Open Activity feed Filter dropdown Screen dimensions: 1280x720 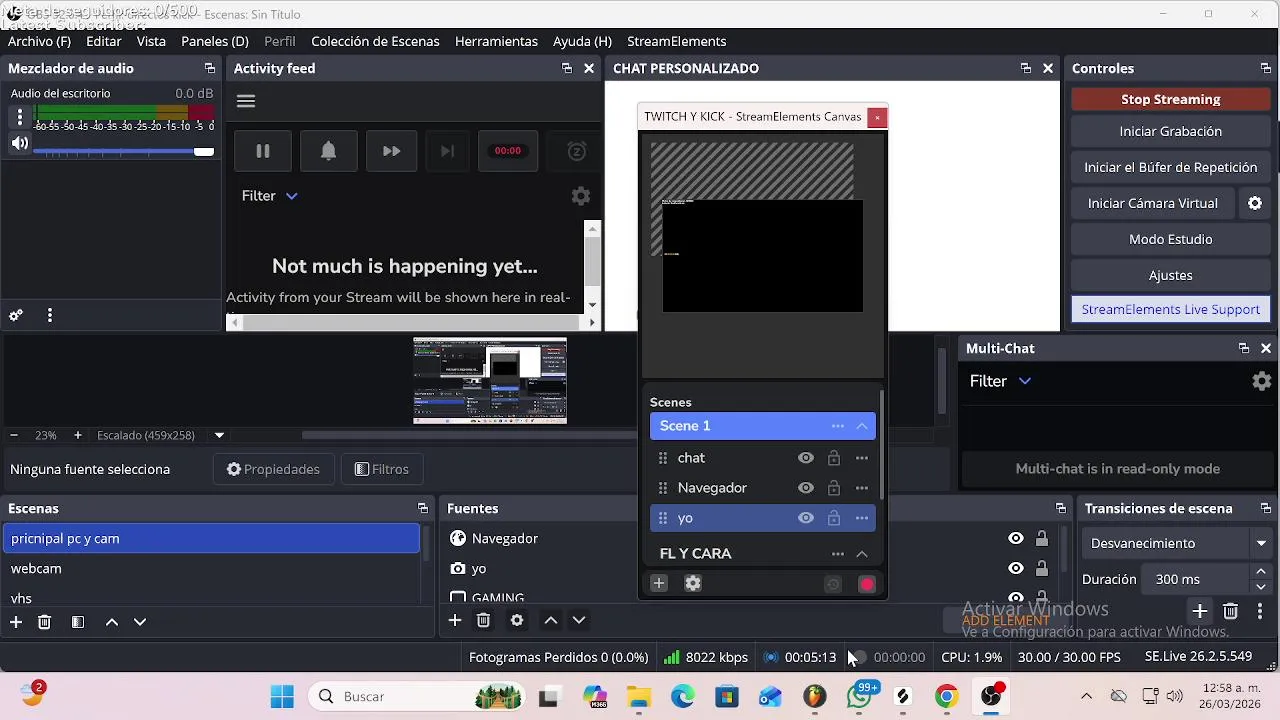point(270,196)
